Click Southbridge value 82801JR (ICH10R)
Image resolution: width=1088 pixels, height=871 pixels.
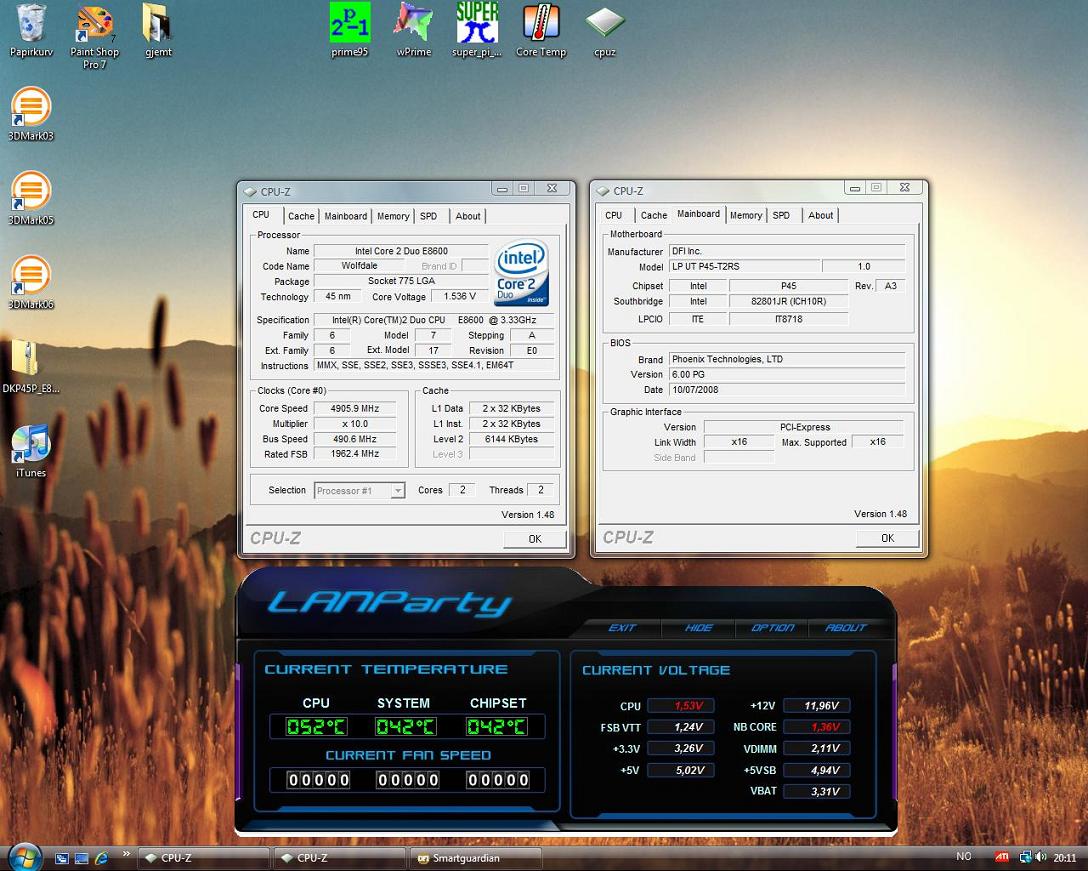[x=789, y=301]
